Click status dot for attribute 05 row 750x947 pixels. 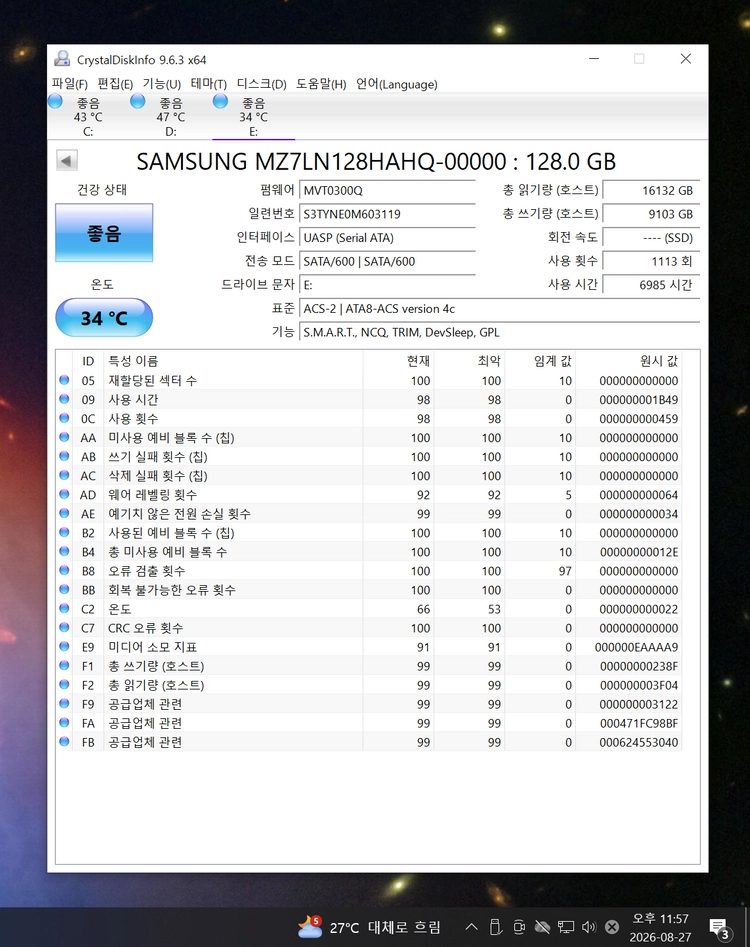click(x=64, y=380)
